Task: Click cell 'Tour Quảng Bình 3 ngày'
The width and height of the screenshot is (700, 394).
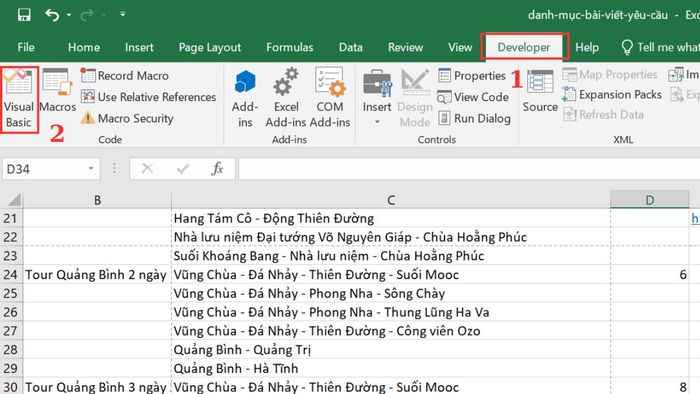Action: (97, 386)
